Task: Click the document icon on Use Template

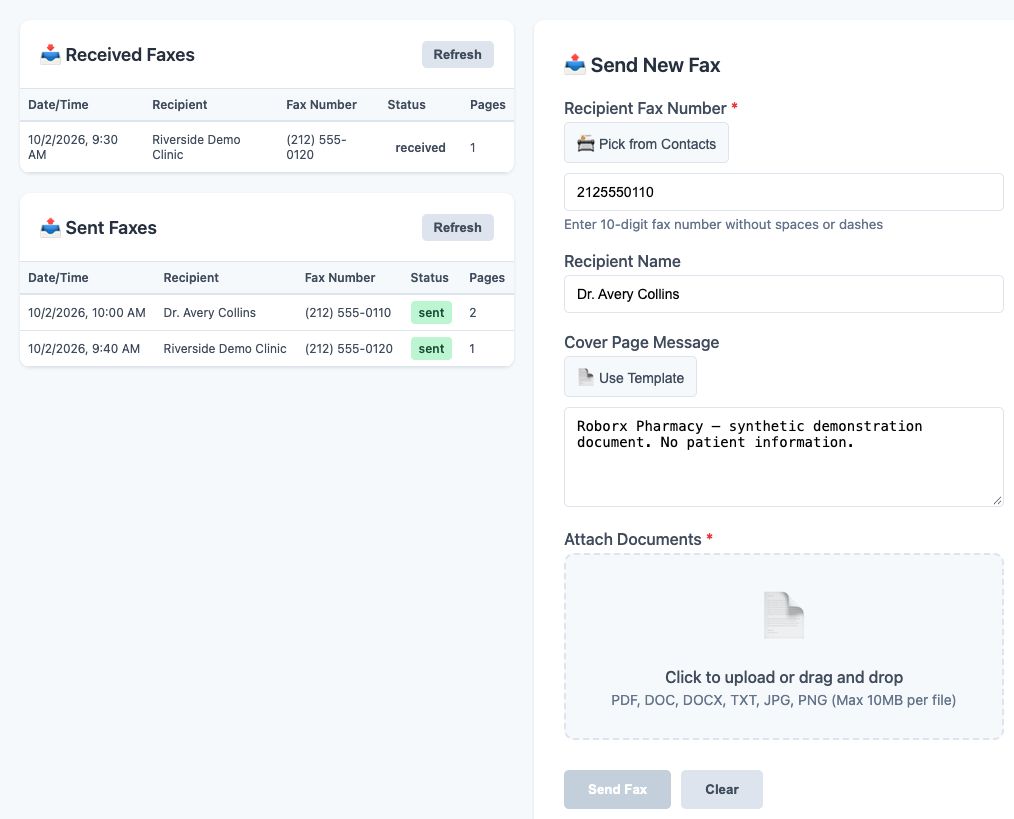Action: click(586, 377)
